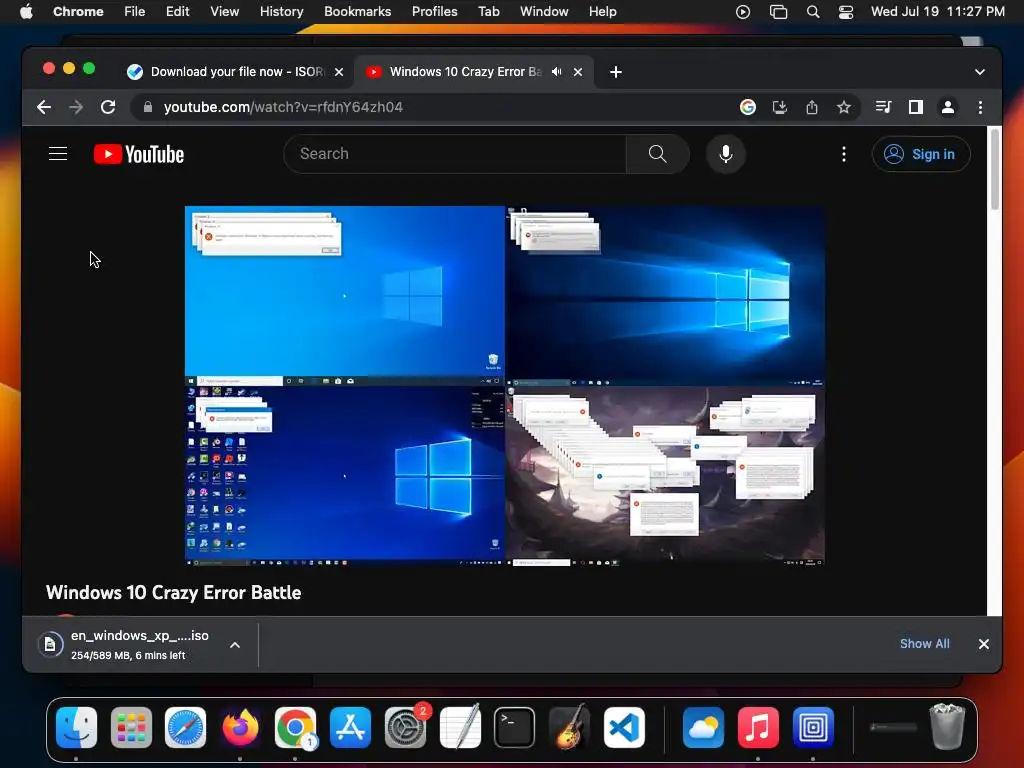The height and width of the screenshot is (768, 1024).
Task: Open the Apple menu
Action: (x=26, y=12)
